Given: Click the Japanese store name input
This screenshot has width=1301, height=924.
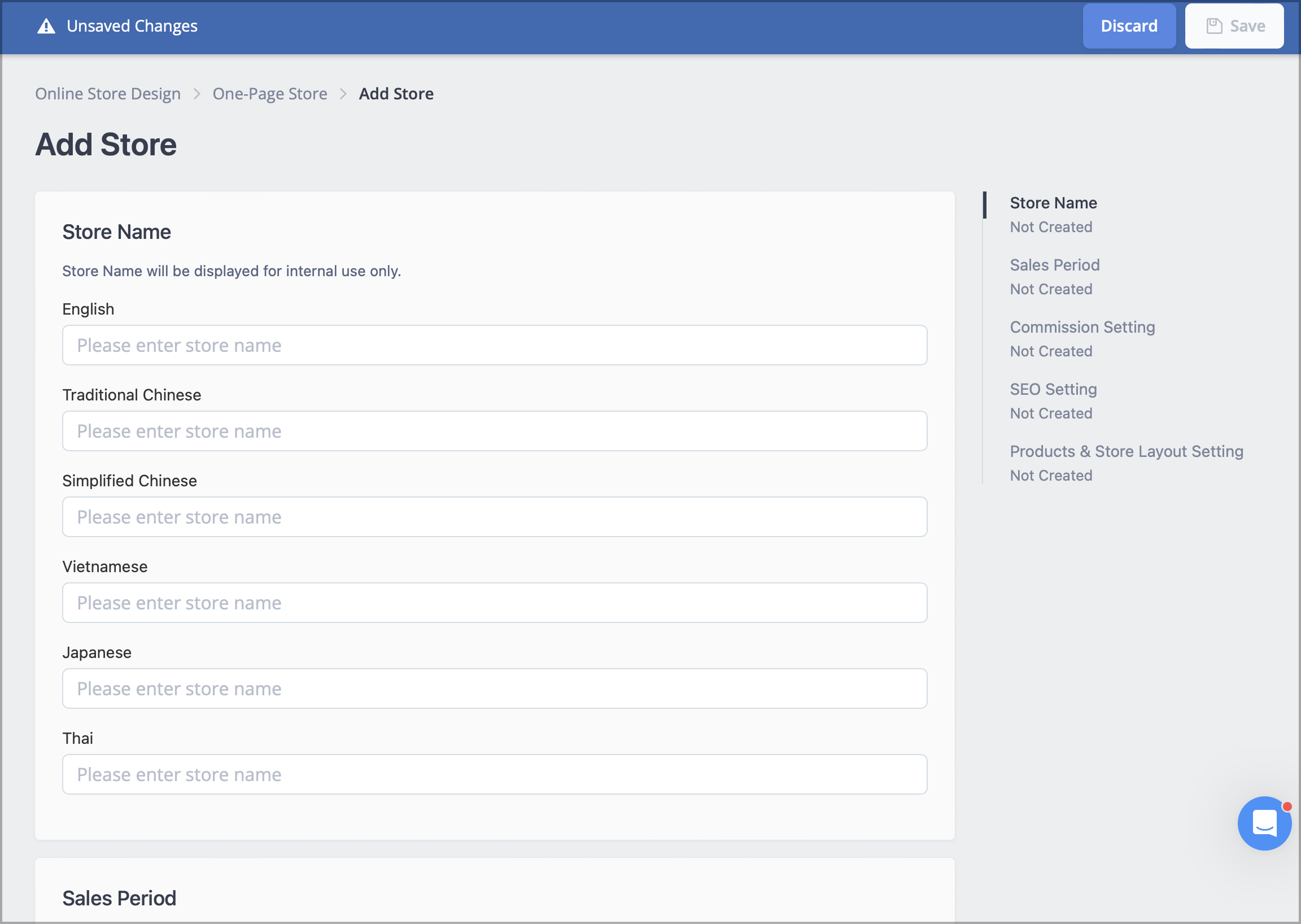Looking at the screenshot, I should [x=494, y=688].
